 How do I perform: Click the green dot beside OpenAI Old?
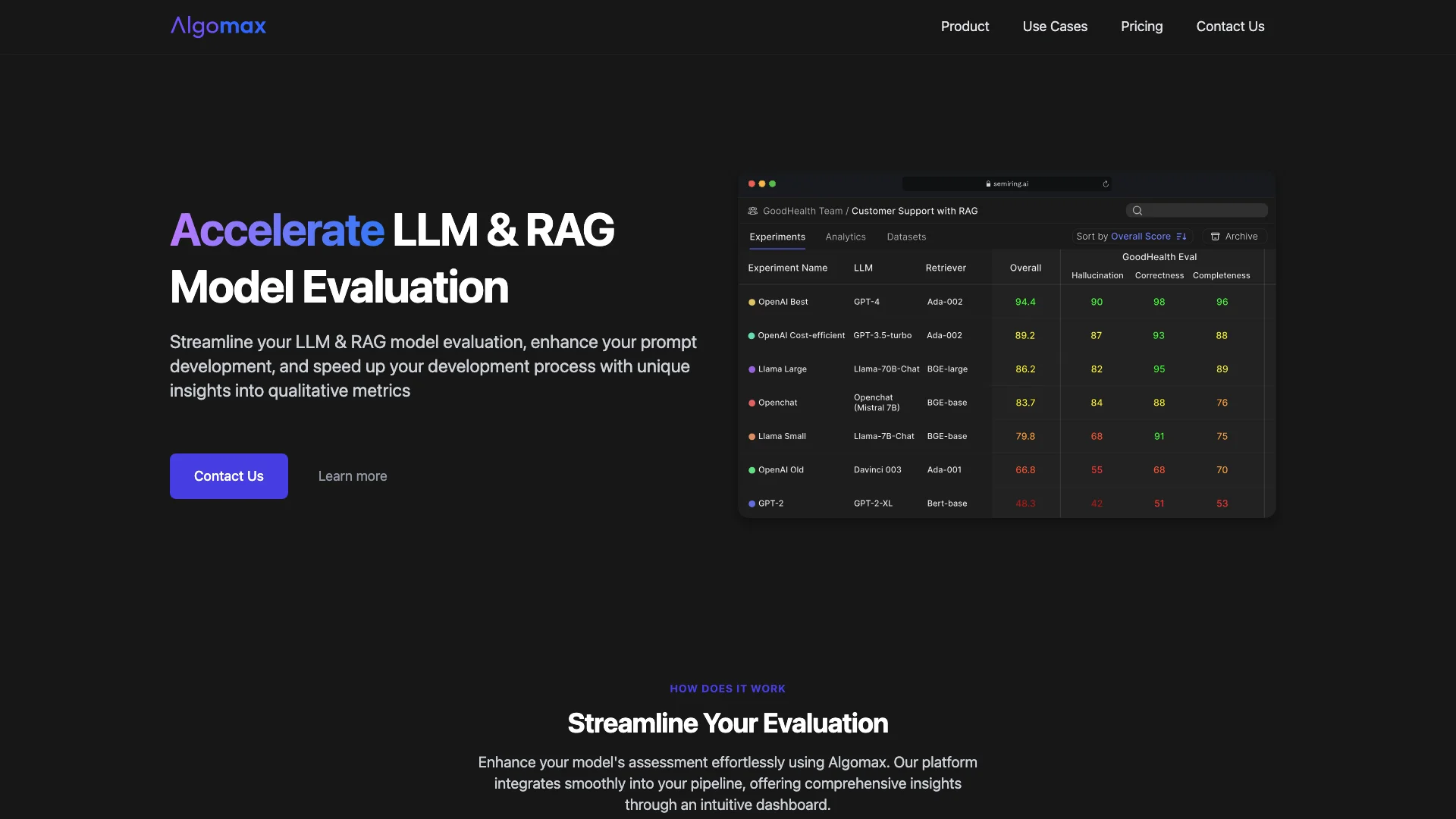tap(752, 470)
